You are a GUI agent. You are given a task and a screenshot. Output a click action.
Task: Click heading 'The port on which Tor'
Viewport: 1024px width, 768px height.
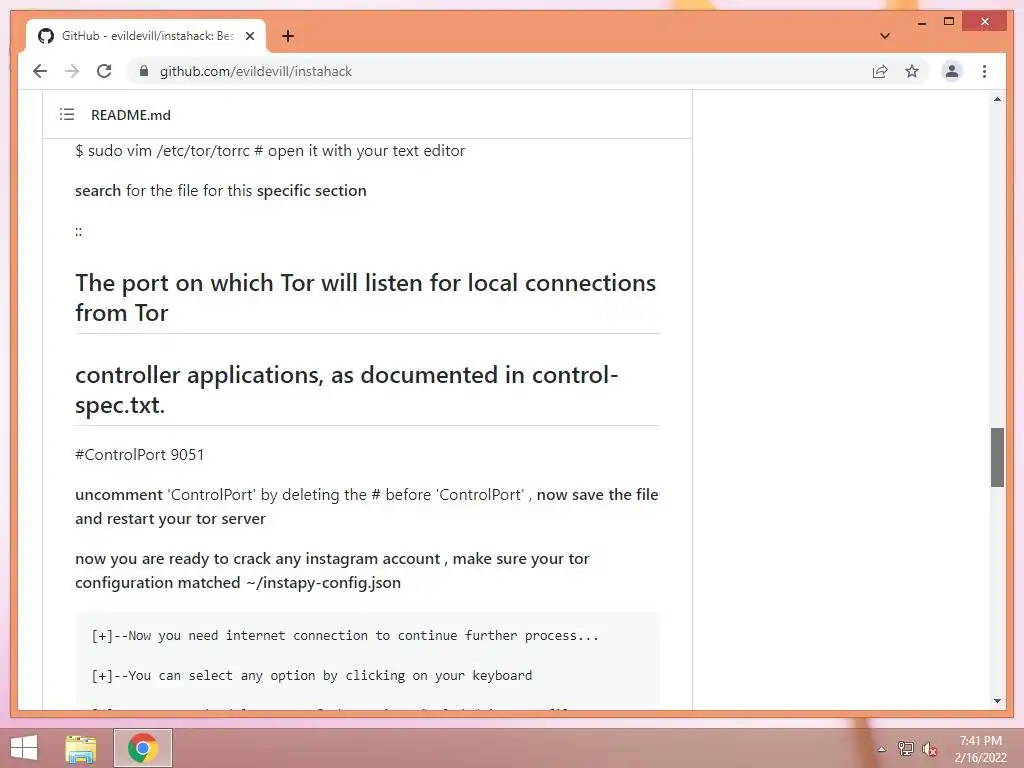click(365, 298)
